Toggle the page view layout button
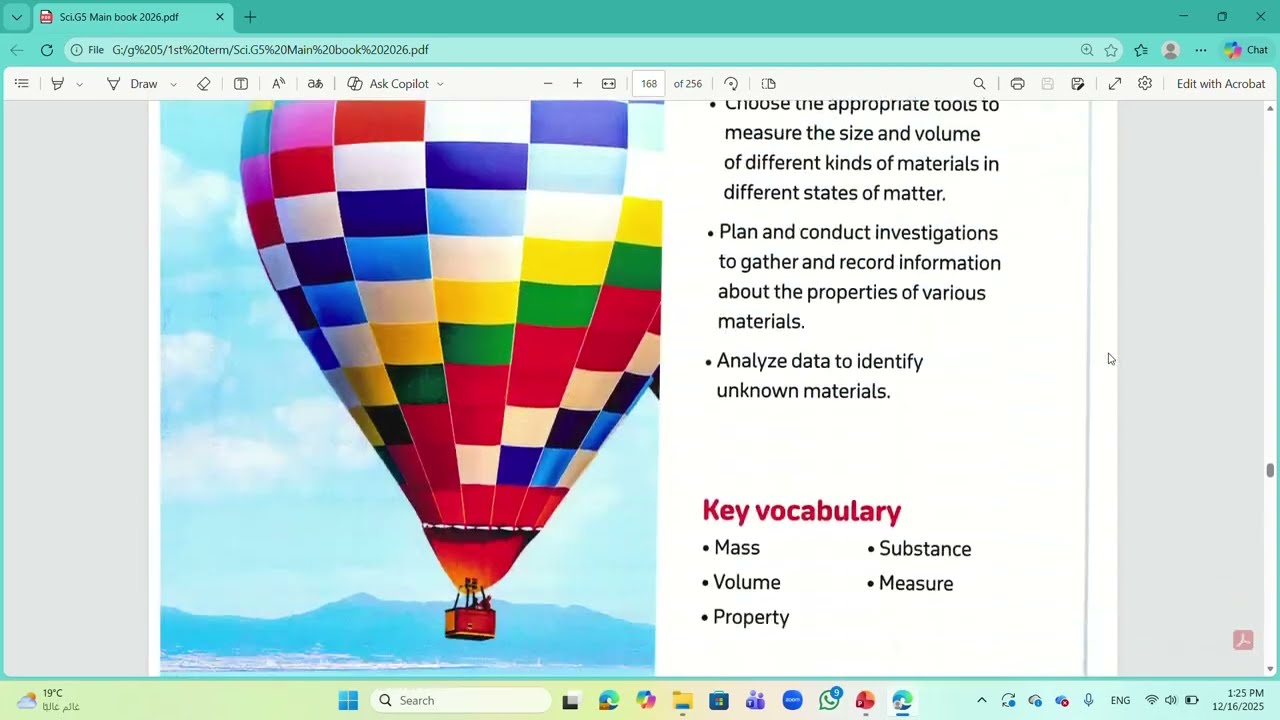 click(768, 84)
